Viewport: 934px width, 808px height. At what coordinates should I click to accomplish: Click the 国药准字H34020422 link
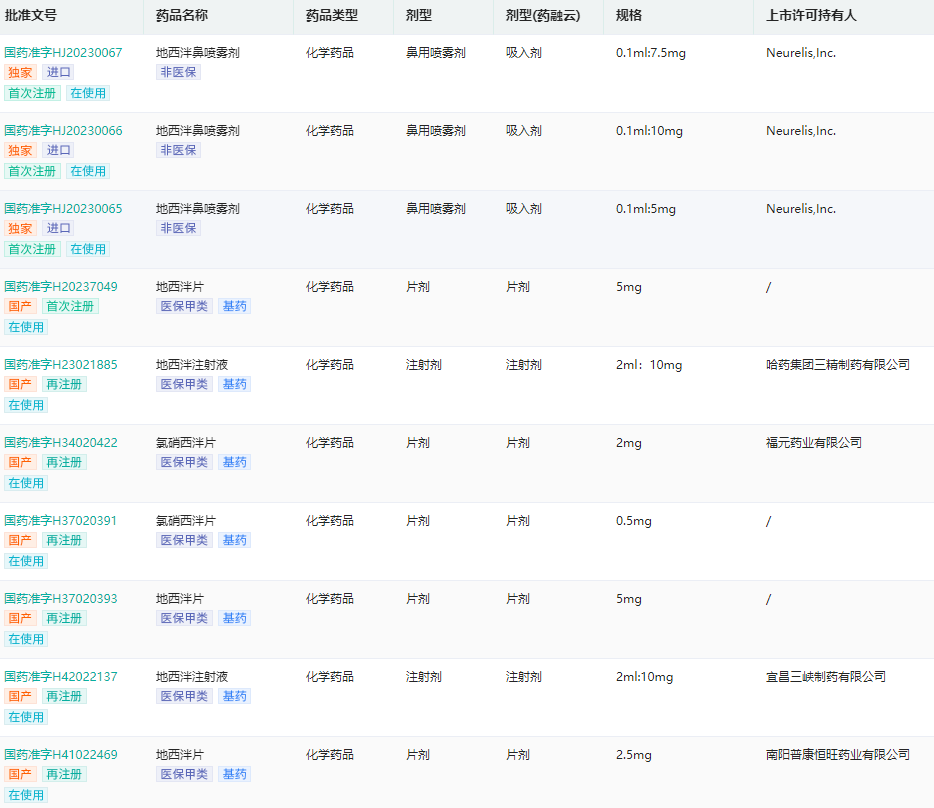(61, 443)
